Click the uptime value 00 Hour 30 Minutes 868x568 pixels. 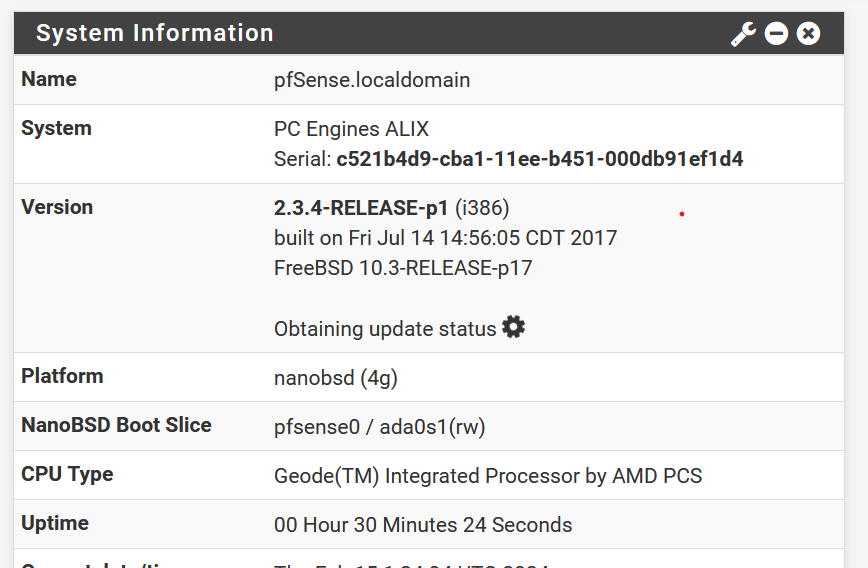[x=423, y=525]
